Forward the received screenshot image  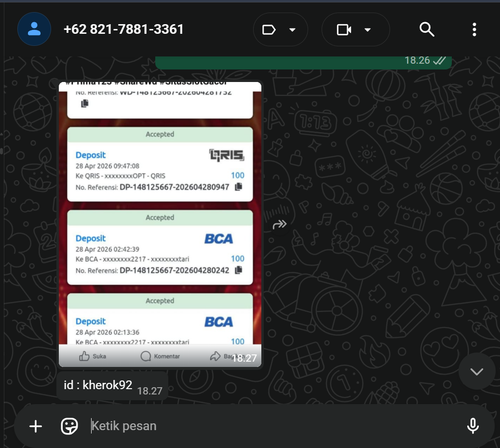pos(279,224)
